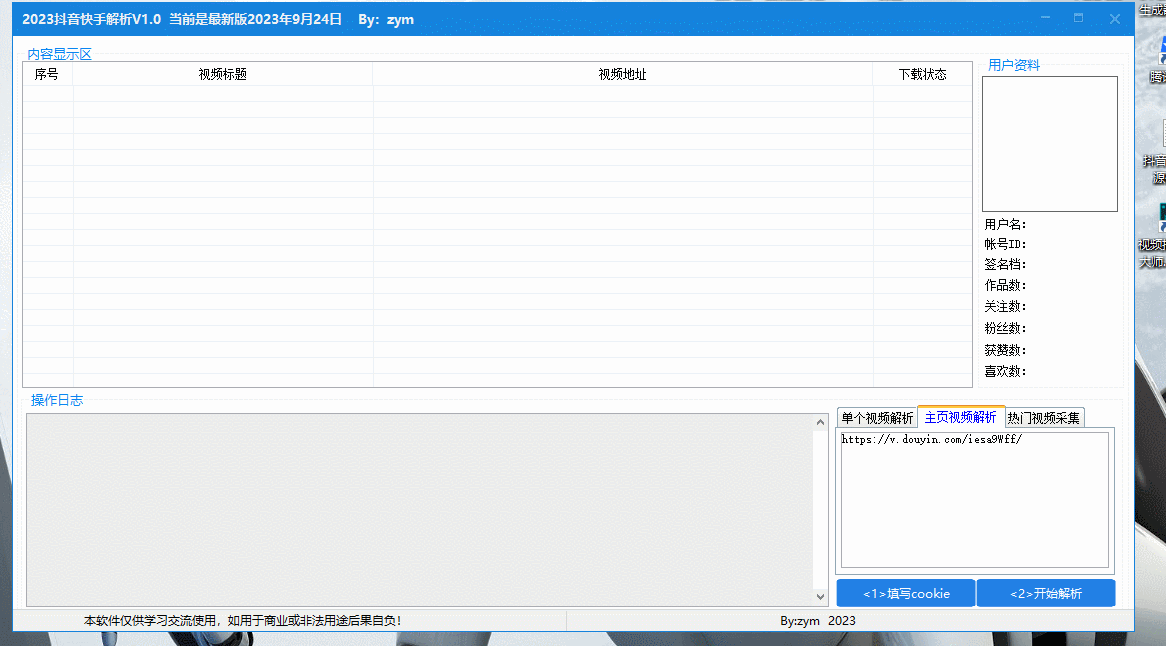Click the user avatar picture box

(1049, 143)
